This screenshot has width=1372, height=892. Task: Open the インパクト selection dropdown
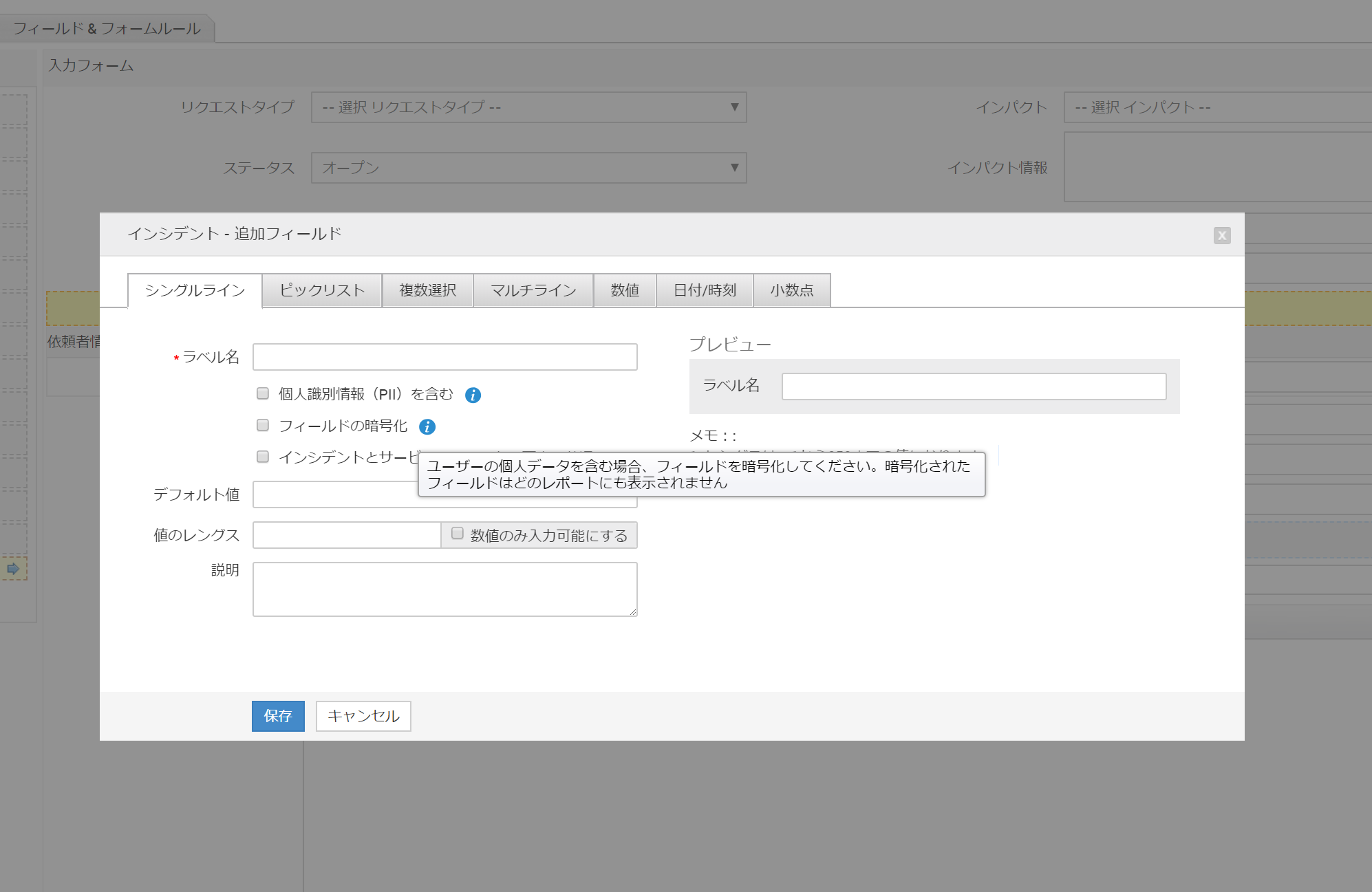point(1216,107)
